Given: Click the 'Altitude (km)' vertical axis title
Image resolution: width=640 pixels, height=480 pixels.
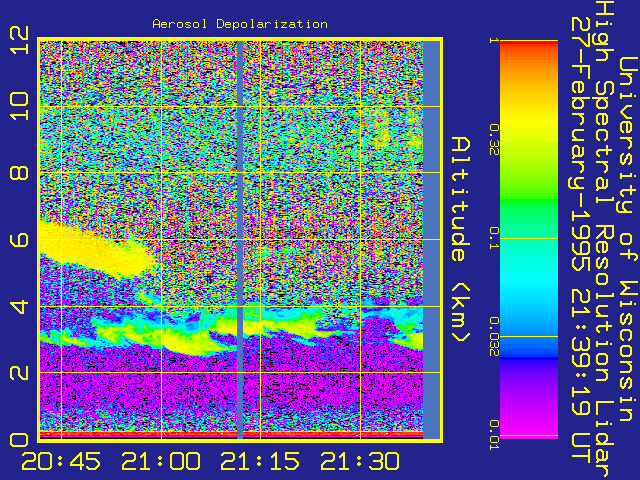Looking at the screenshot, I should [x=461, y=240].
